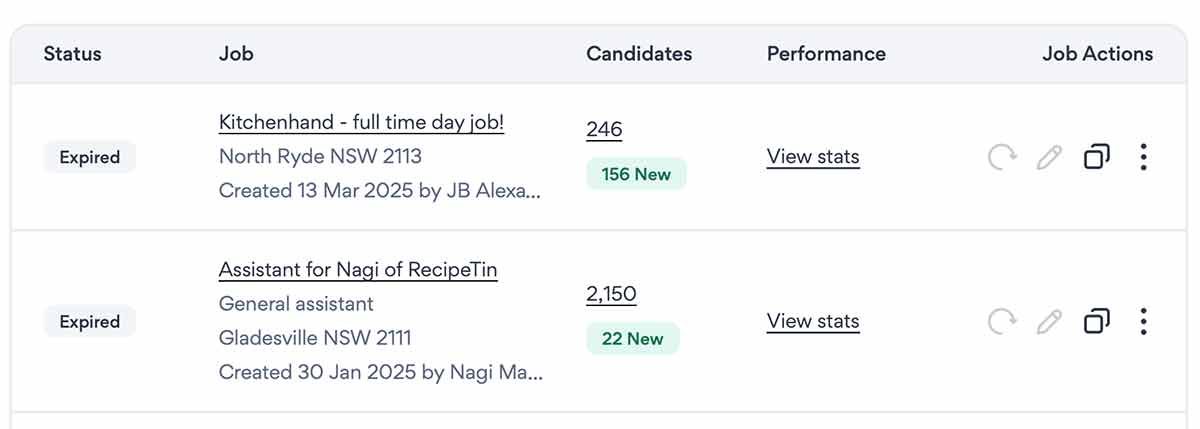1200x429 pixels.
Task: Open the 2,150 candidates count
Action: coord(611,294)
